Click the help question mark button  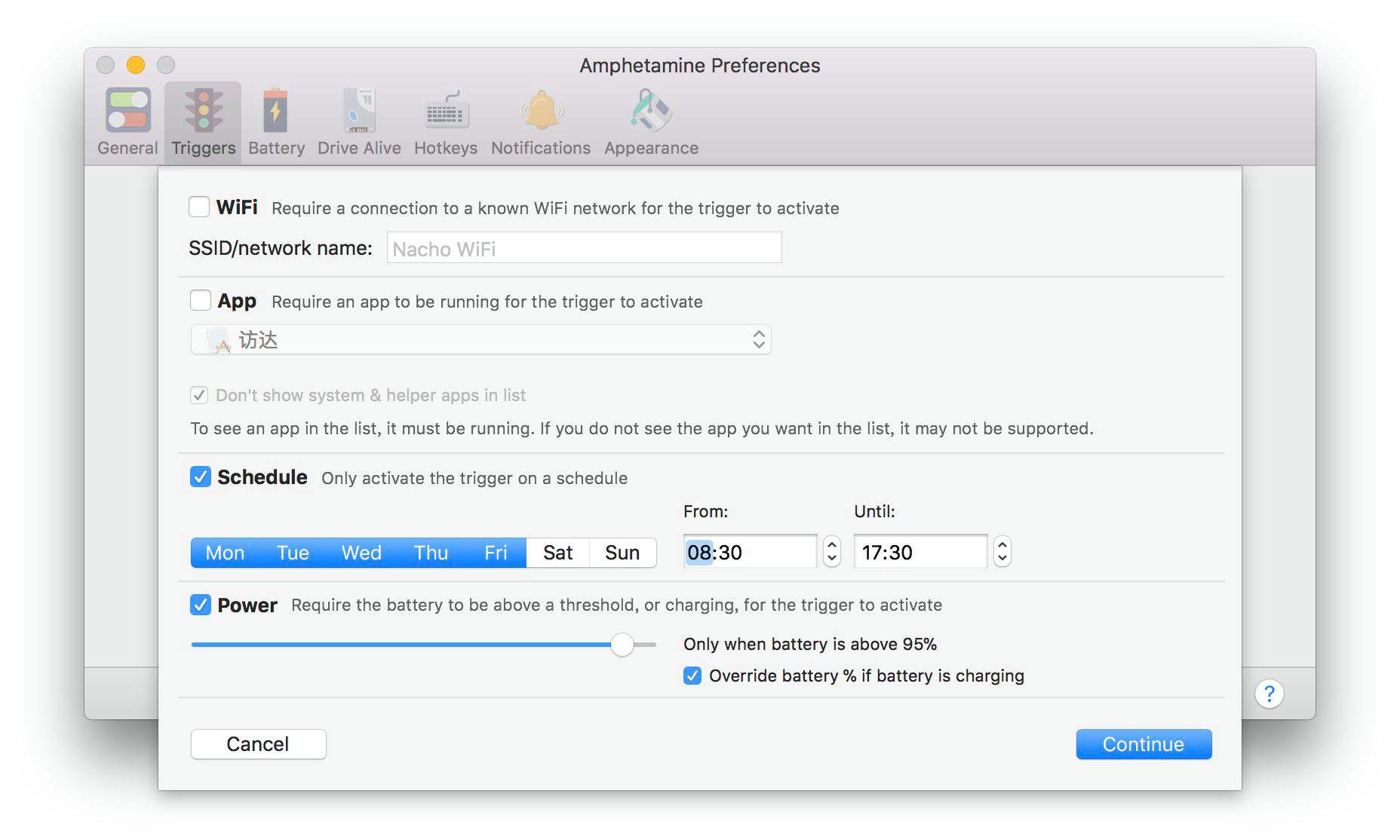pyautogui.click(x=1270, y=693)
